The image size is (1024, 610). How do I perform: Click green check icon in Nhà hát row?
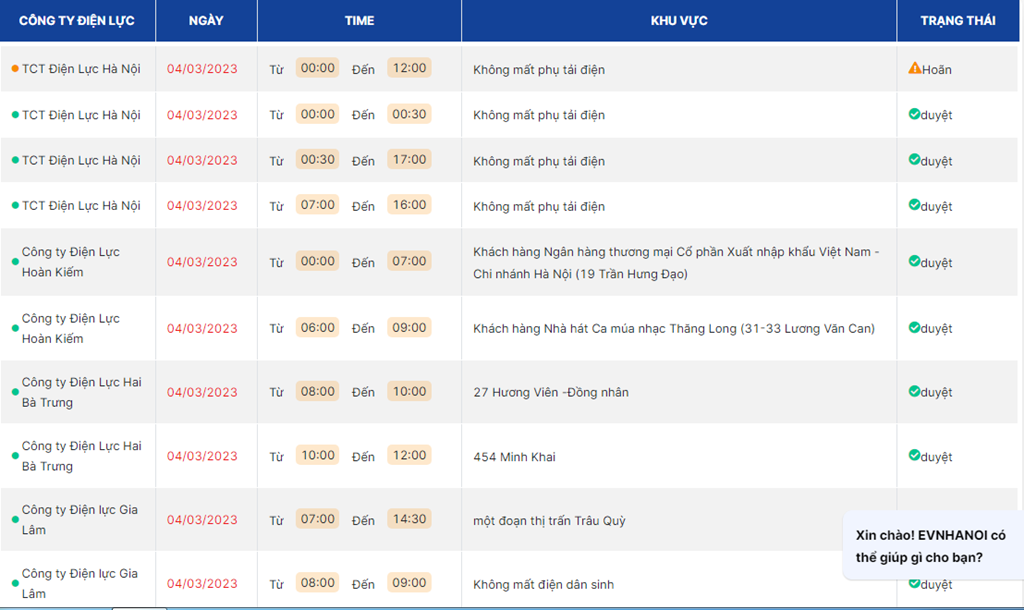[x=914, y=327]
